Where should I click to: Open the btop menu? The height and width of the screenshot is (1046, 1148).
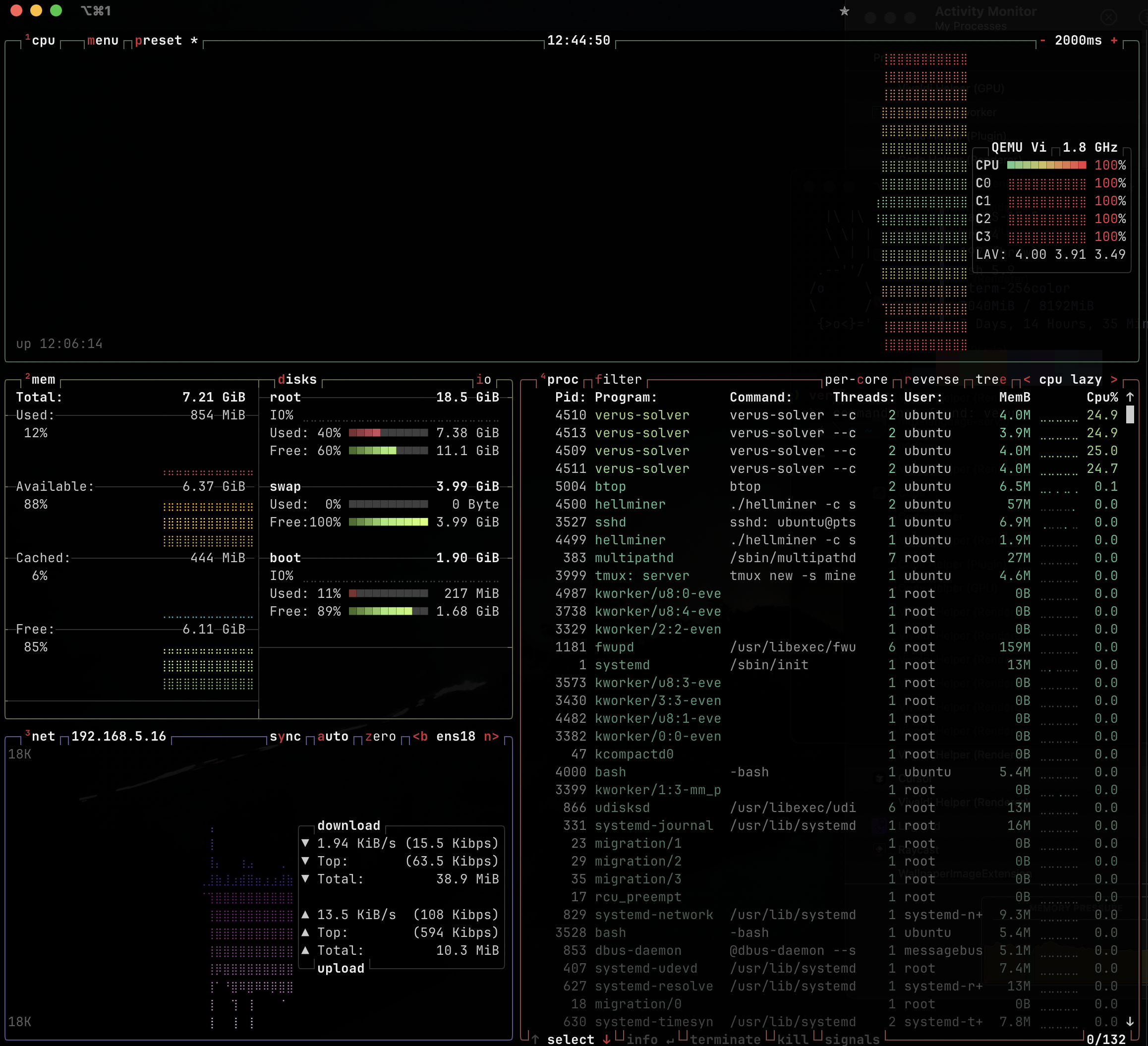(103, 41)
